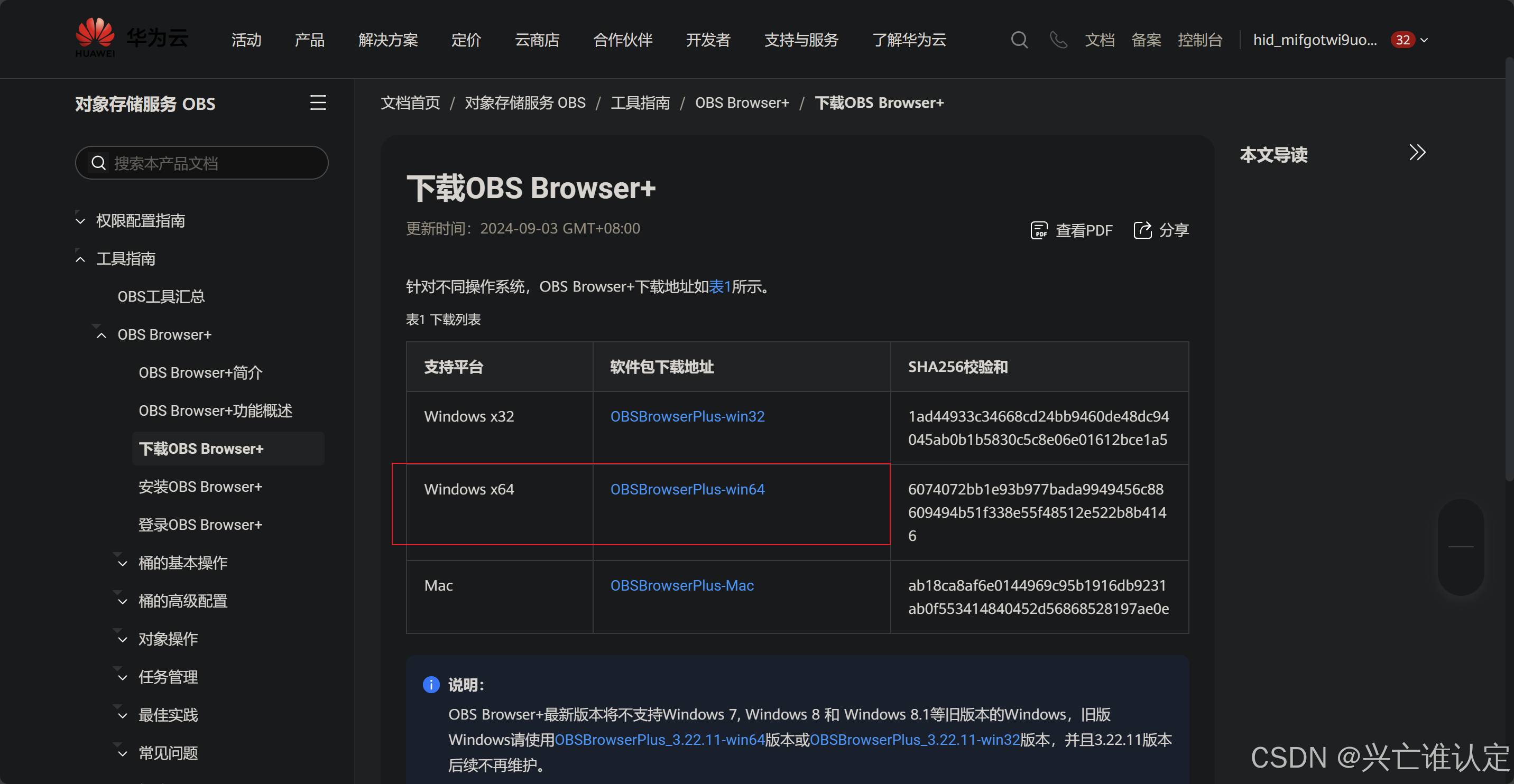Screen dimensions: 1514x784
Task: Open the 了解华为云 menu
Action: pos(909,40)
